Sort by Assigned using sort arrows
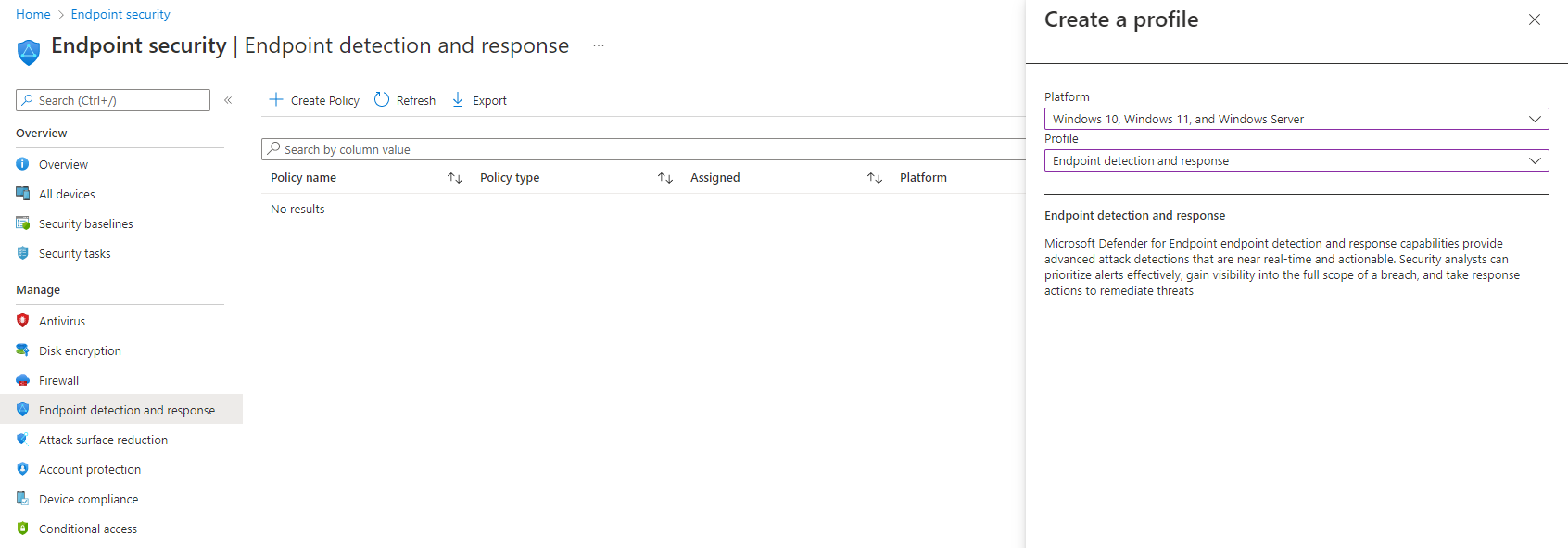The width and height of the screenshot is (1568, 548). click(x=875, y=178)
